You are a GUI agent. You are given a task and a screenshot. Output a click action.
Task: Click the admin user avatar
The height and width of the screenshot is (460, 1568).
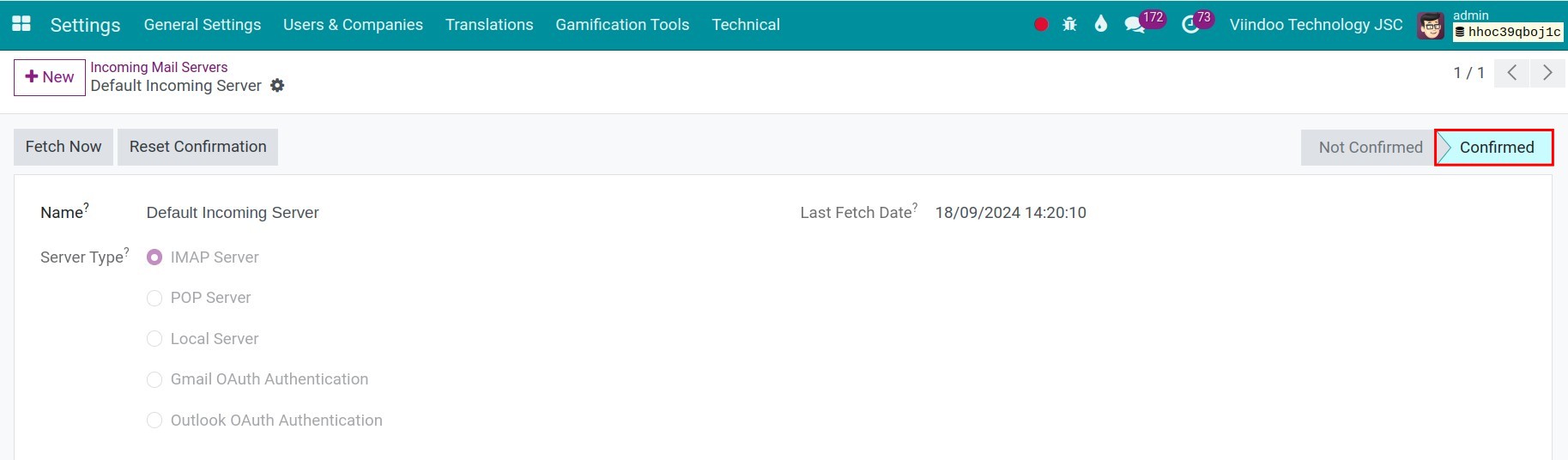[x=1431, y=26]
